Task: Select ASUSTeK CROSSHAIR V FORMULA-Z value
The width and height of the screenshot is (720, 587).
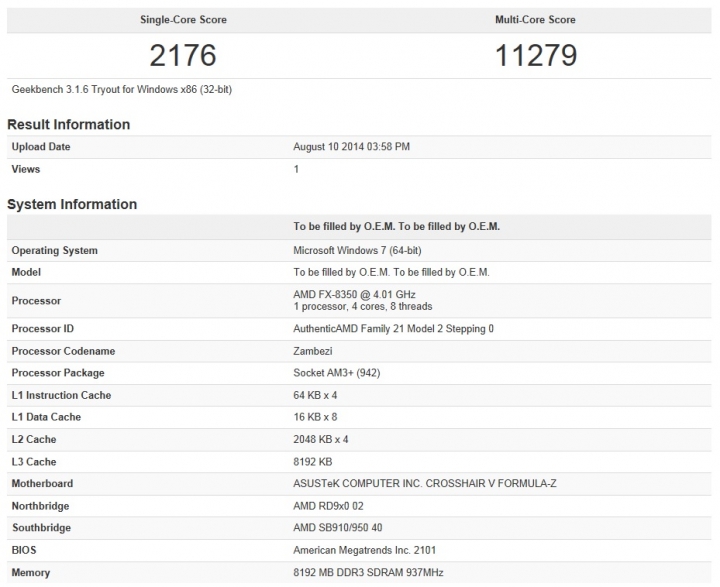Action: (x=425, y=484)
